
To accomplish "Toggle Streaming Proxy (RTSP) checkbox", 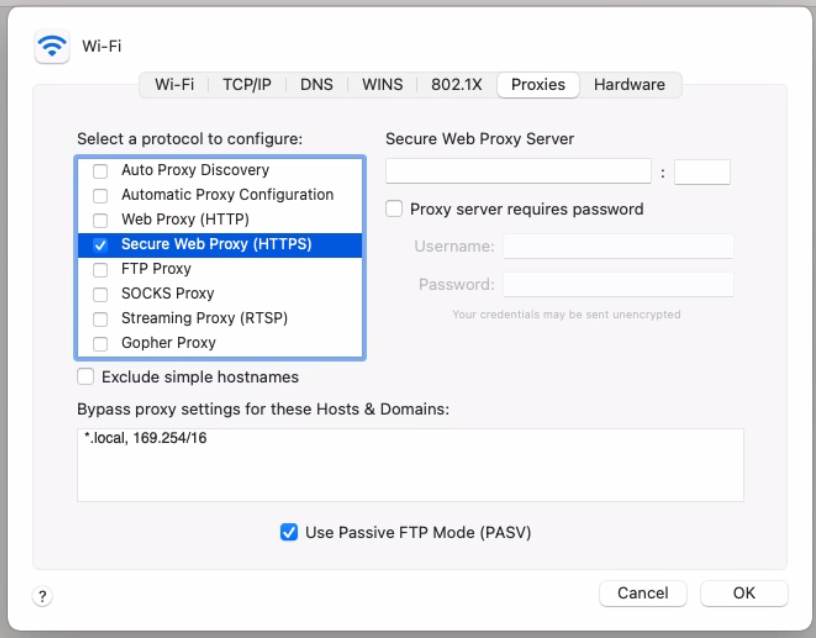I will pyautogui.click(x=100, y=319).
